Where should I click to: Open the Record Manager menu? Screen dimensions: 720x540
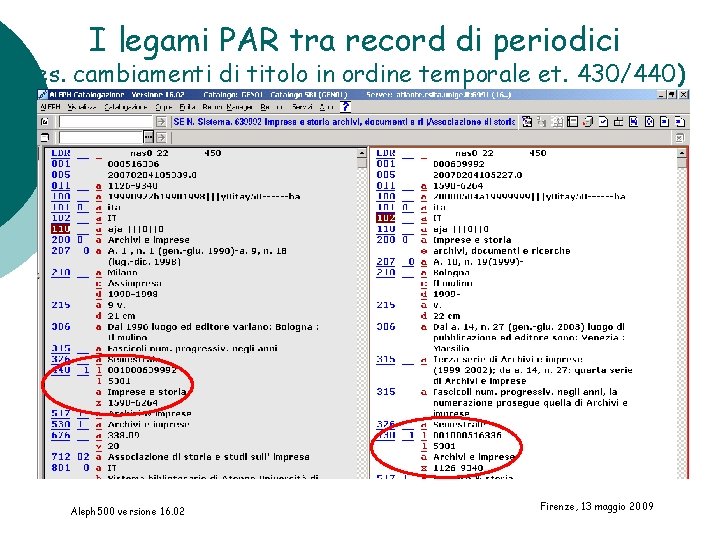(x=227, y=107)
